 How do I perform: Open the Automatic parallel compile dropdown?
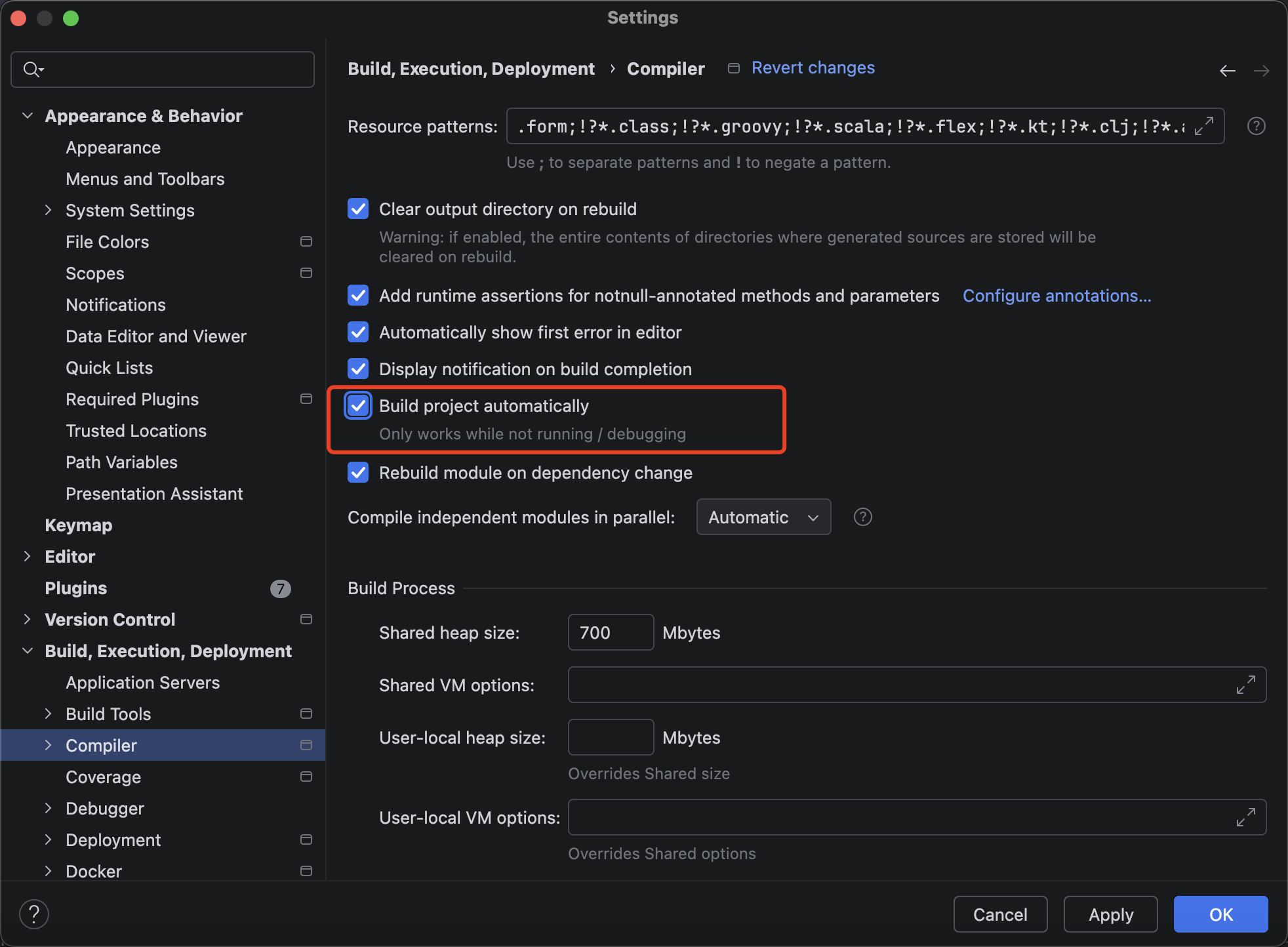[763, 517]
